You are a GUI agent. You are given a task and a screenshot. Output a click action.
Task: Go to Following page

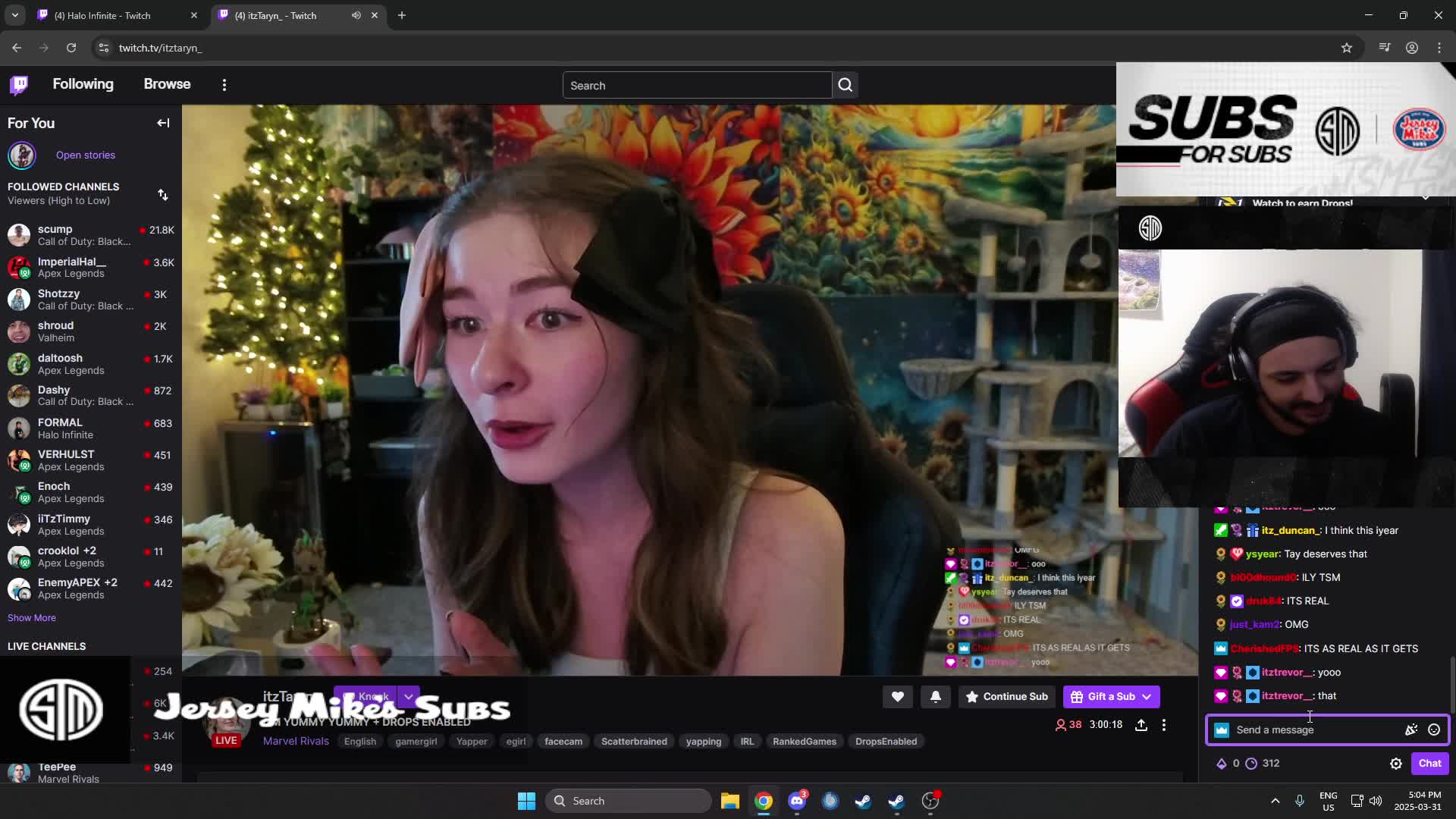pos(83,84)
